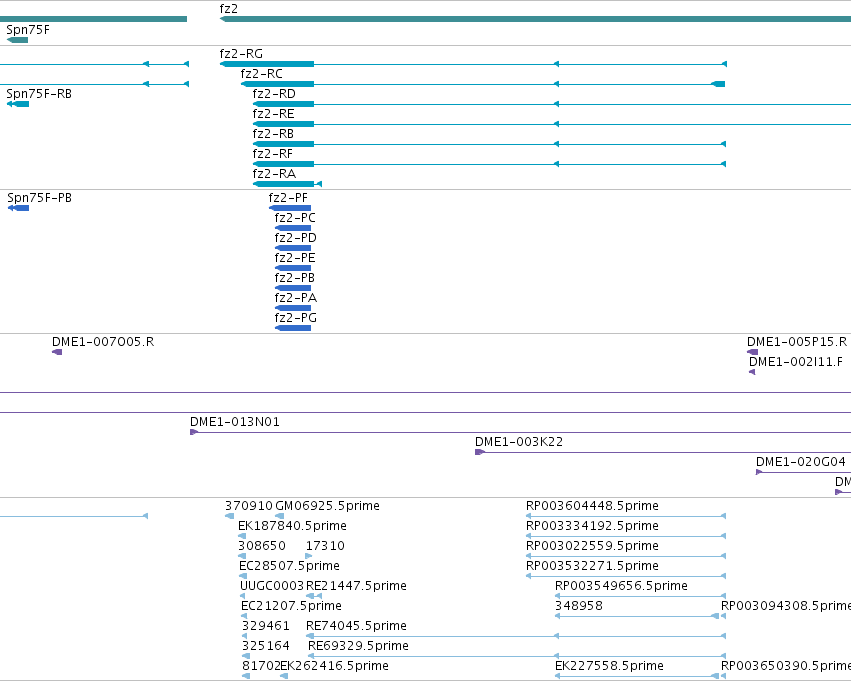
Task: Select EST RE21447.5prime
Action: (314, 596)
